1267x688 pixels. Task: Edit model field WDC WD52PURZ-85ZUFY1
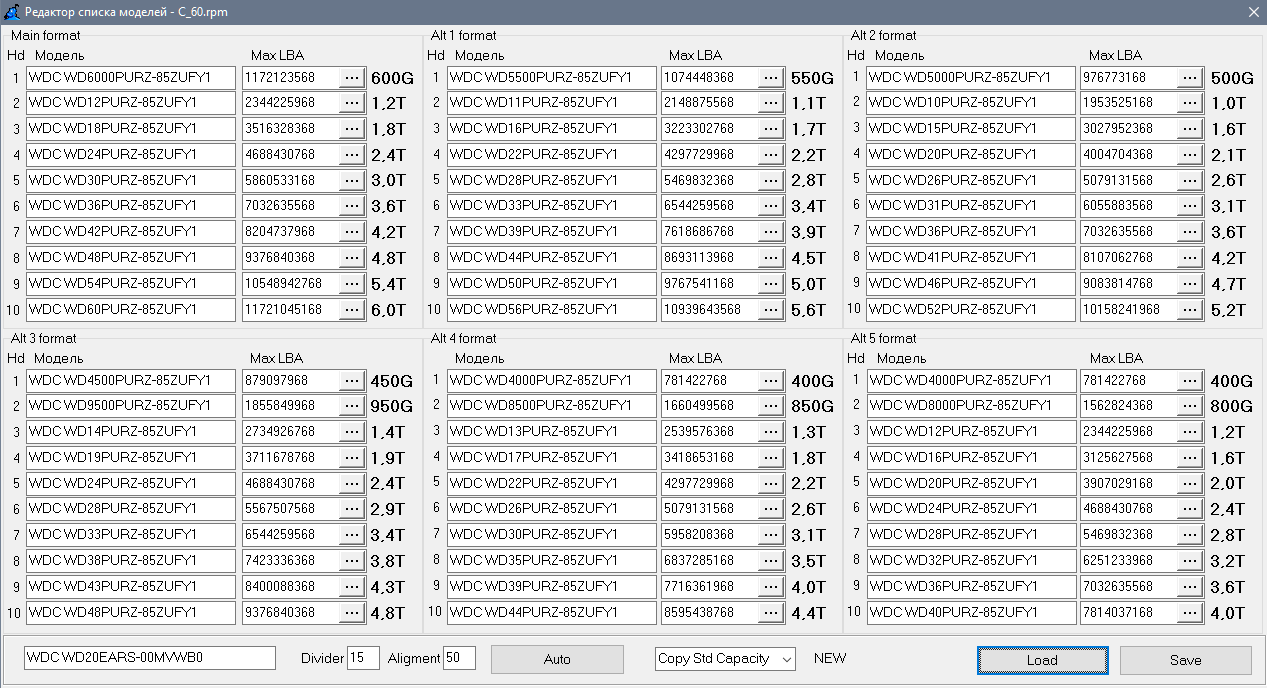tap(970, 309)
